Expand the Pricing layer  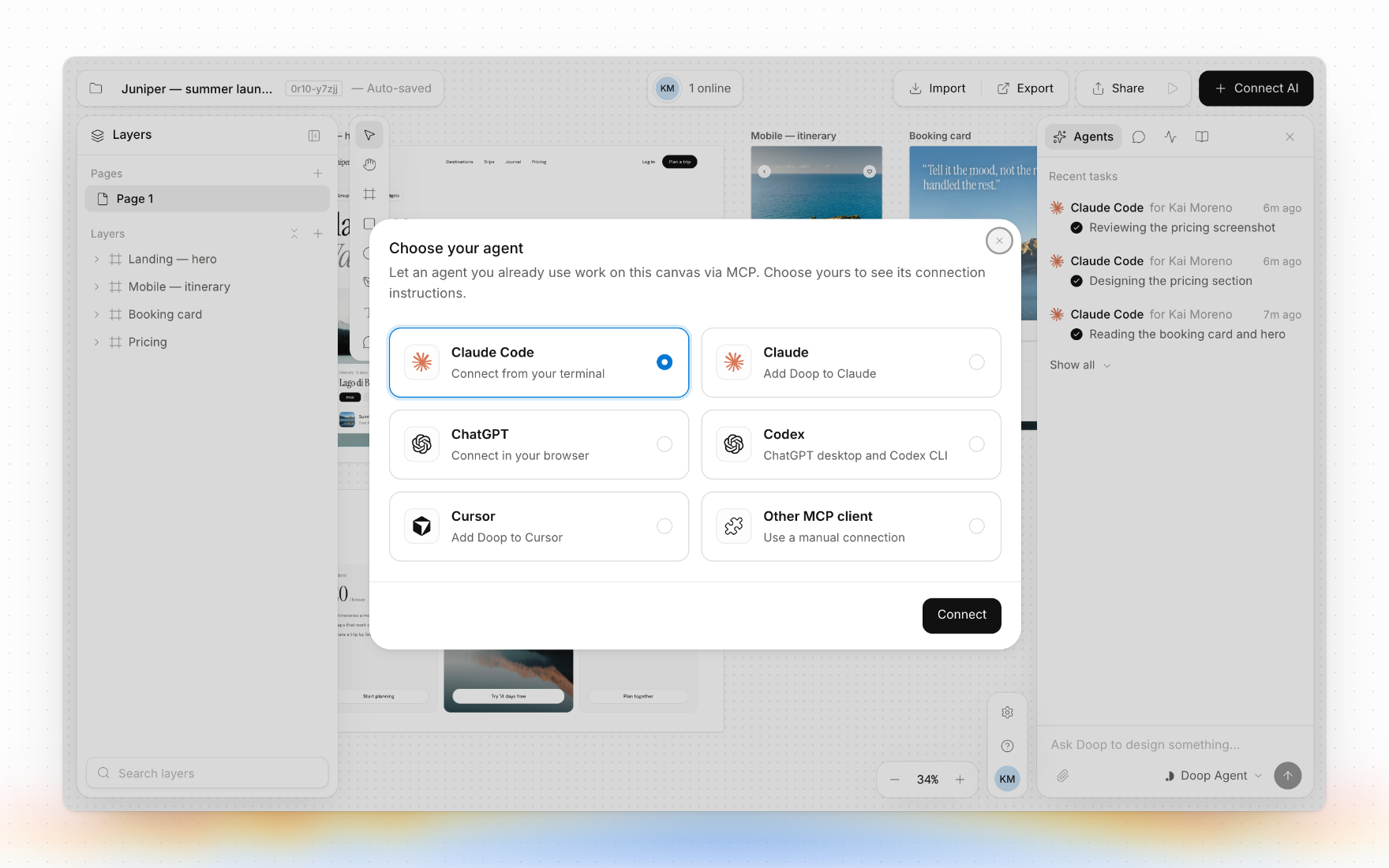[97, 342]
